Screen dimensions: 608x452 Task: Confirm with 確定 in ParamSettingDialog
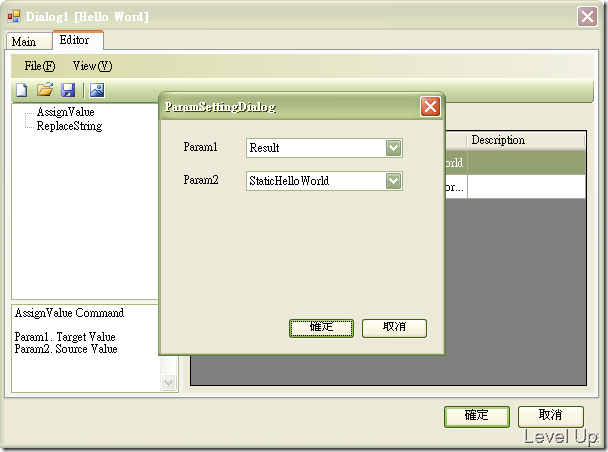click(x=321, y=328)
